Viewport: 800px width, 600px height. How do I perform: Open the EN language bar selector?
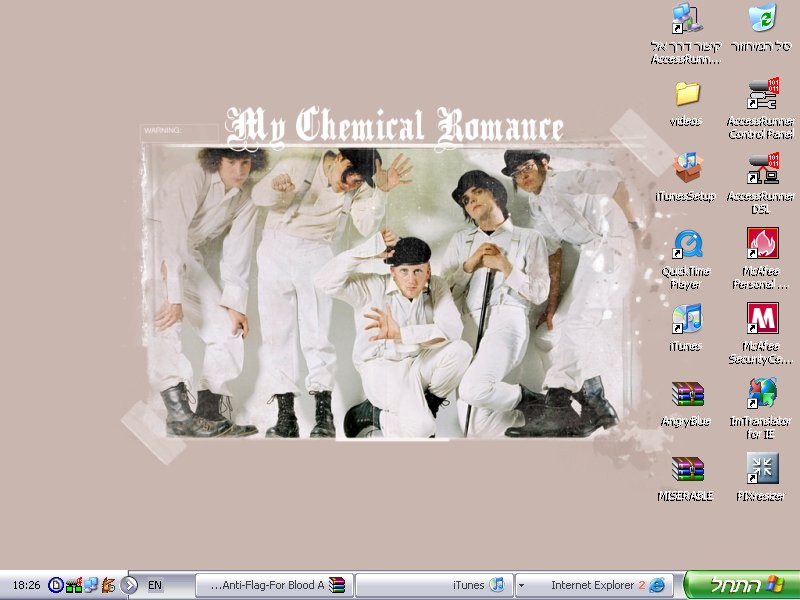155,585
